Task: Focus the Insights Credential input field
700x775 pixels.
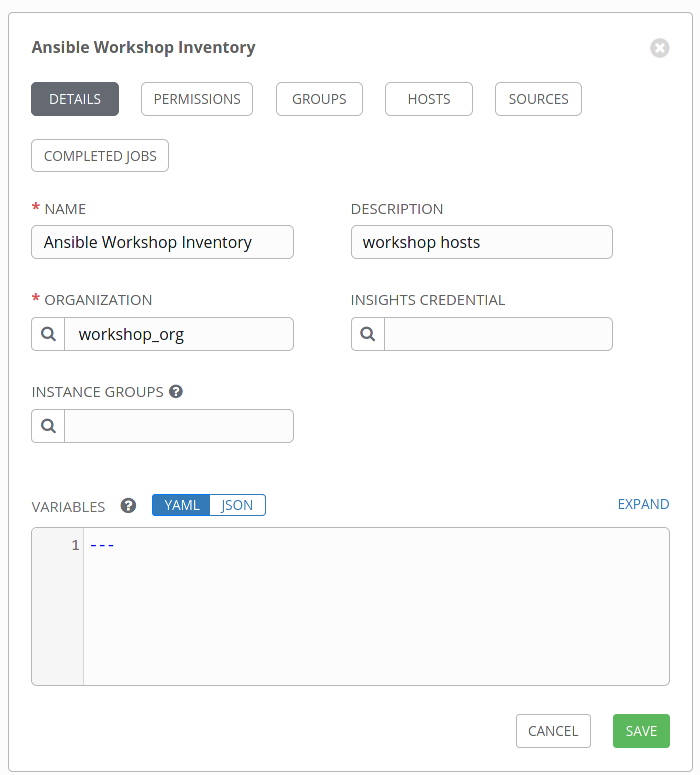Action: 498,334
